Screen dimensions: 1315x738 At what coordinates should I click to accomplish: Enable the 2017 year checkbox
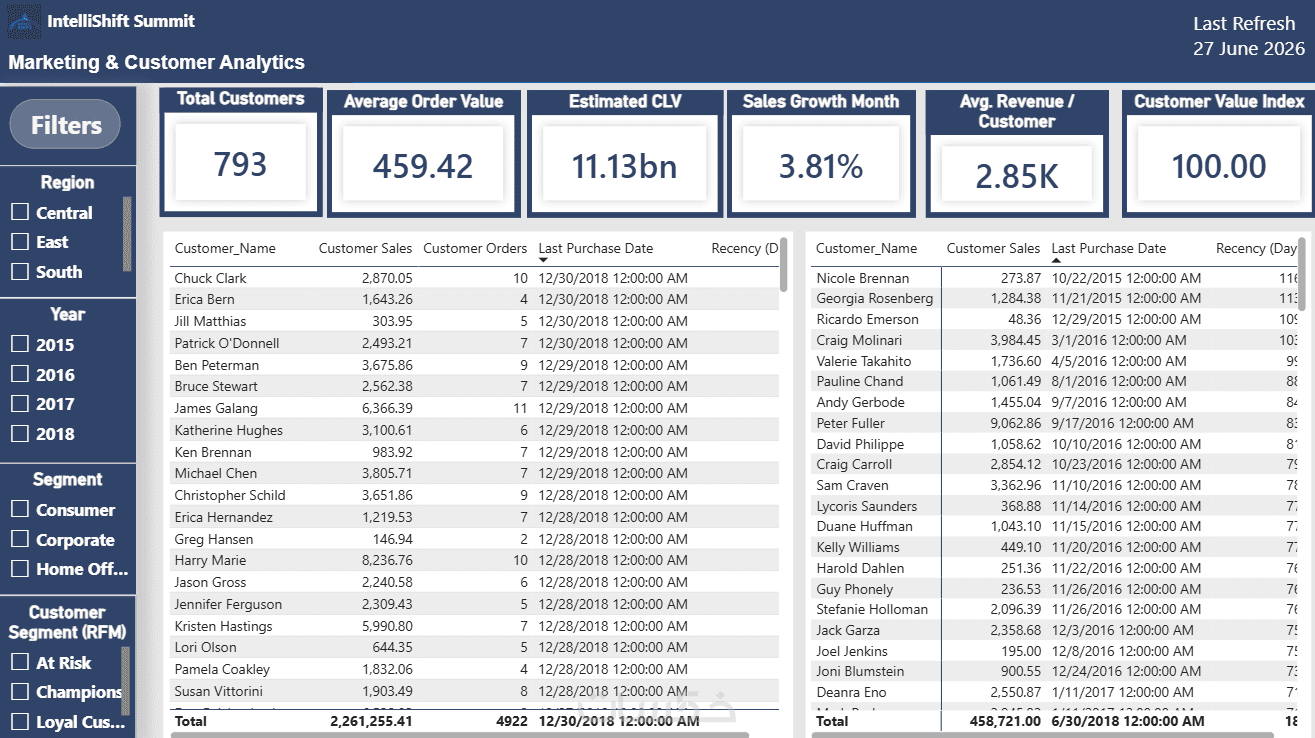(x=20, y=404)
